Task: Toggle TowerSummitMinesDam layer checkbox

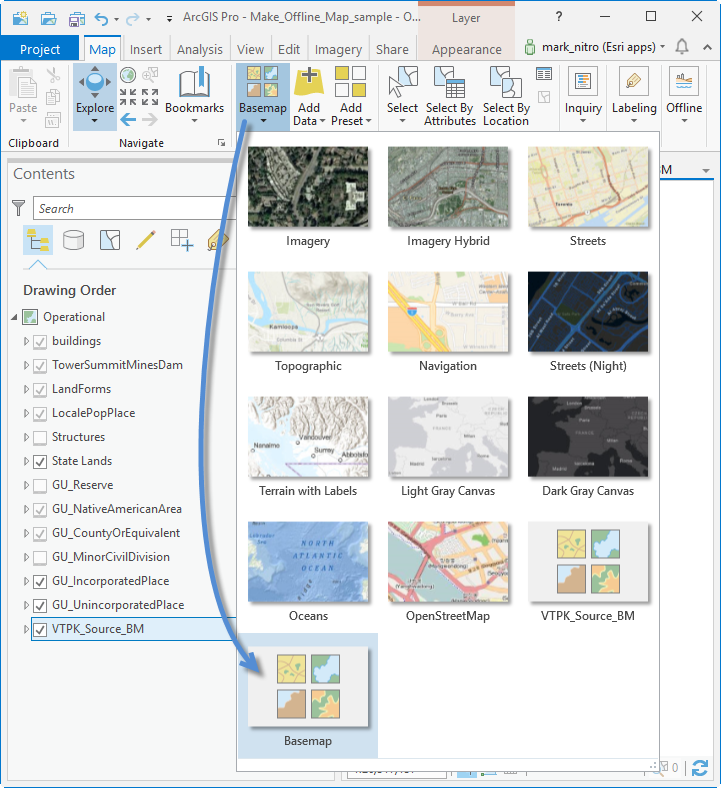Action: [x=40, y=366]
